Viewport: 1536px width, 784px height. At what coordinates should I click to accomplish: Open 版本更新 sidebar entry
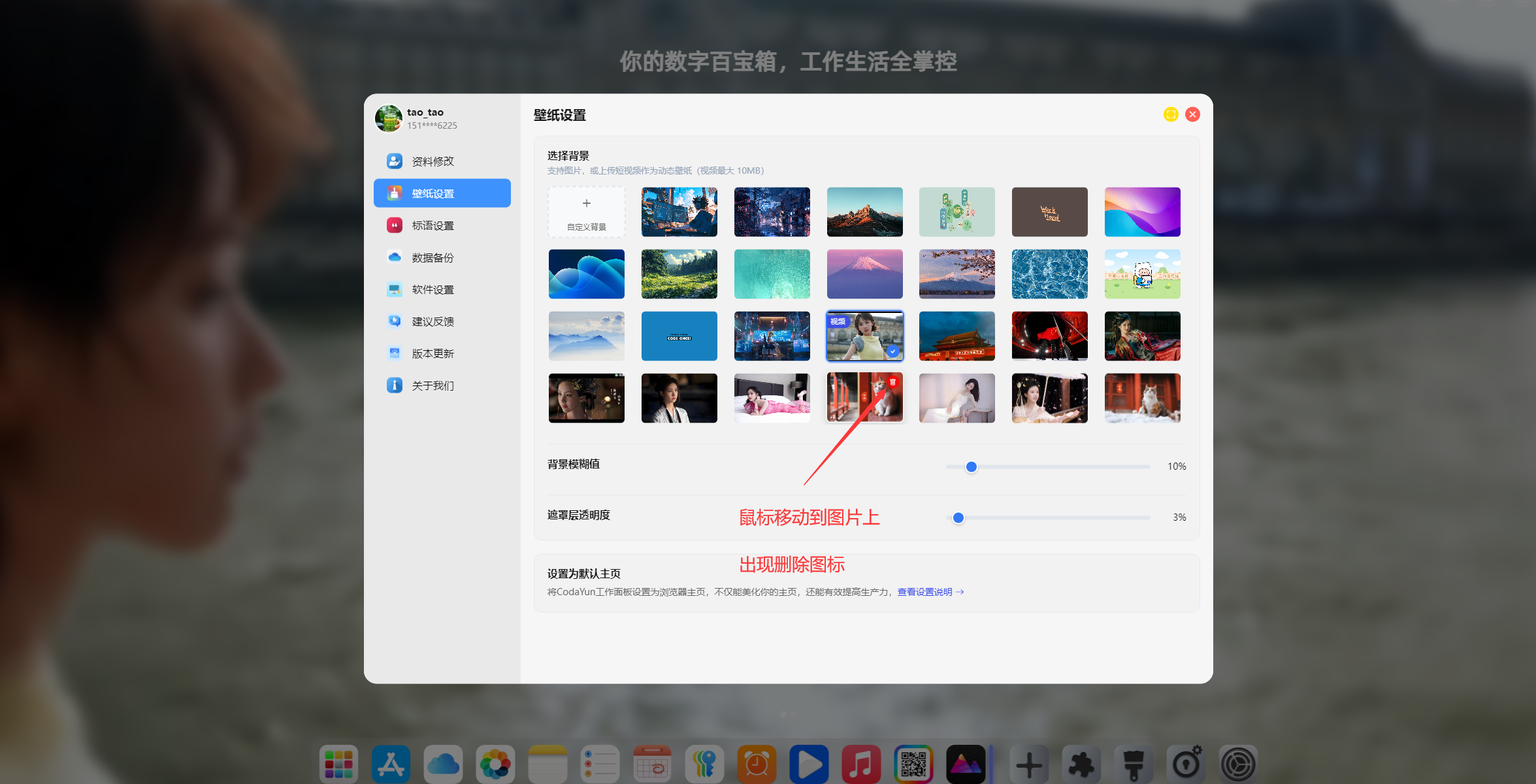(x=442, y=353)
